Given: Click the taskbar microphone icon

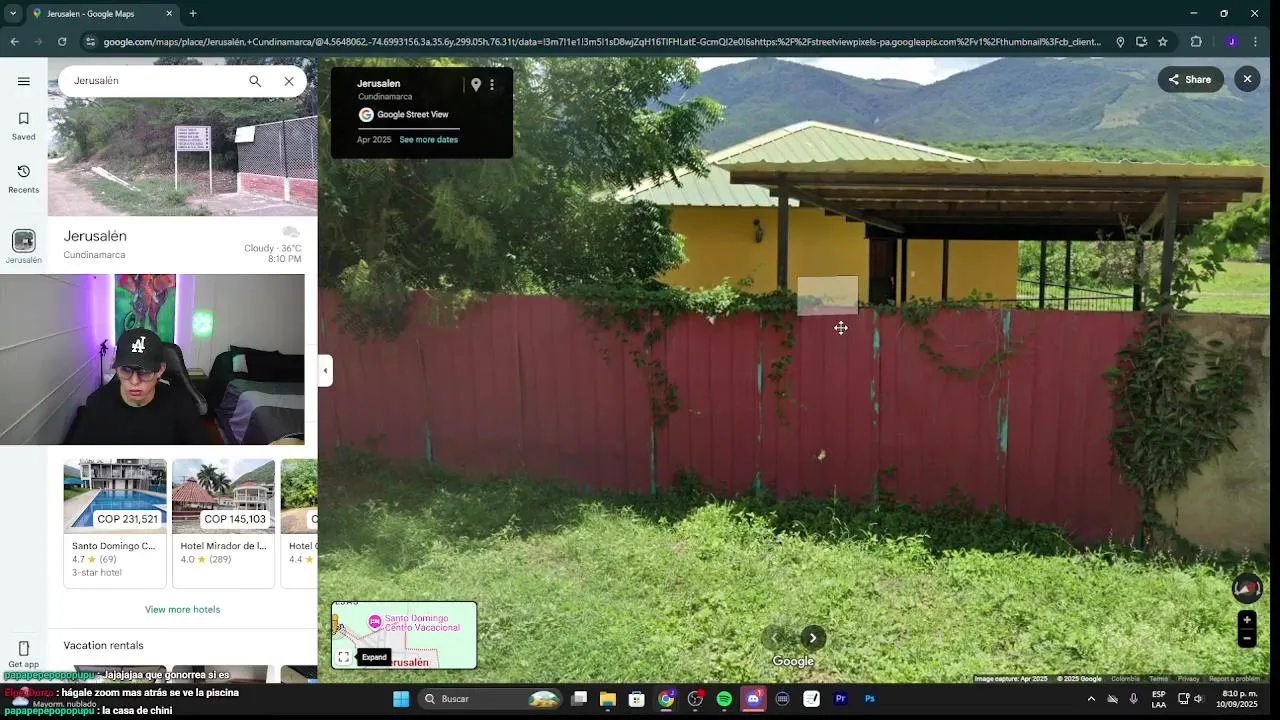Looking at the screenshot, I should click(x=1133, y=699).
